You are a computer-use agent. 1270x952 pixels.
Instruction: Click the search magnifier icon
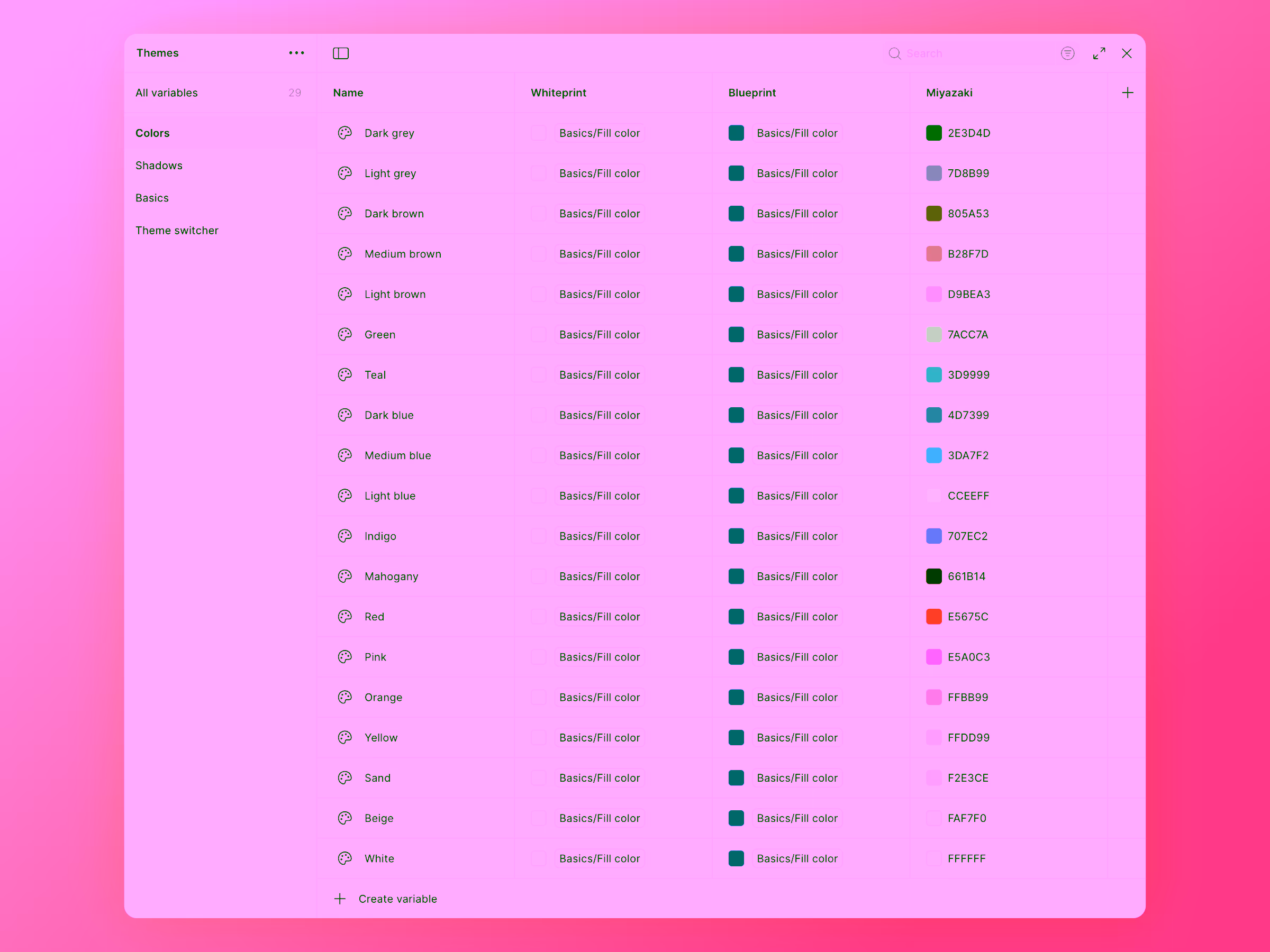coord(895,53)
